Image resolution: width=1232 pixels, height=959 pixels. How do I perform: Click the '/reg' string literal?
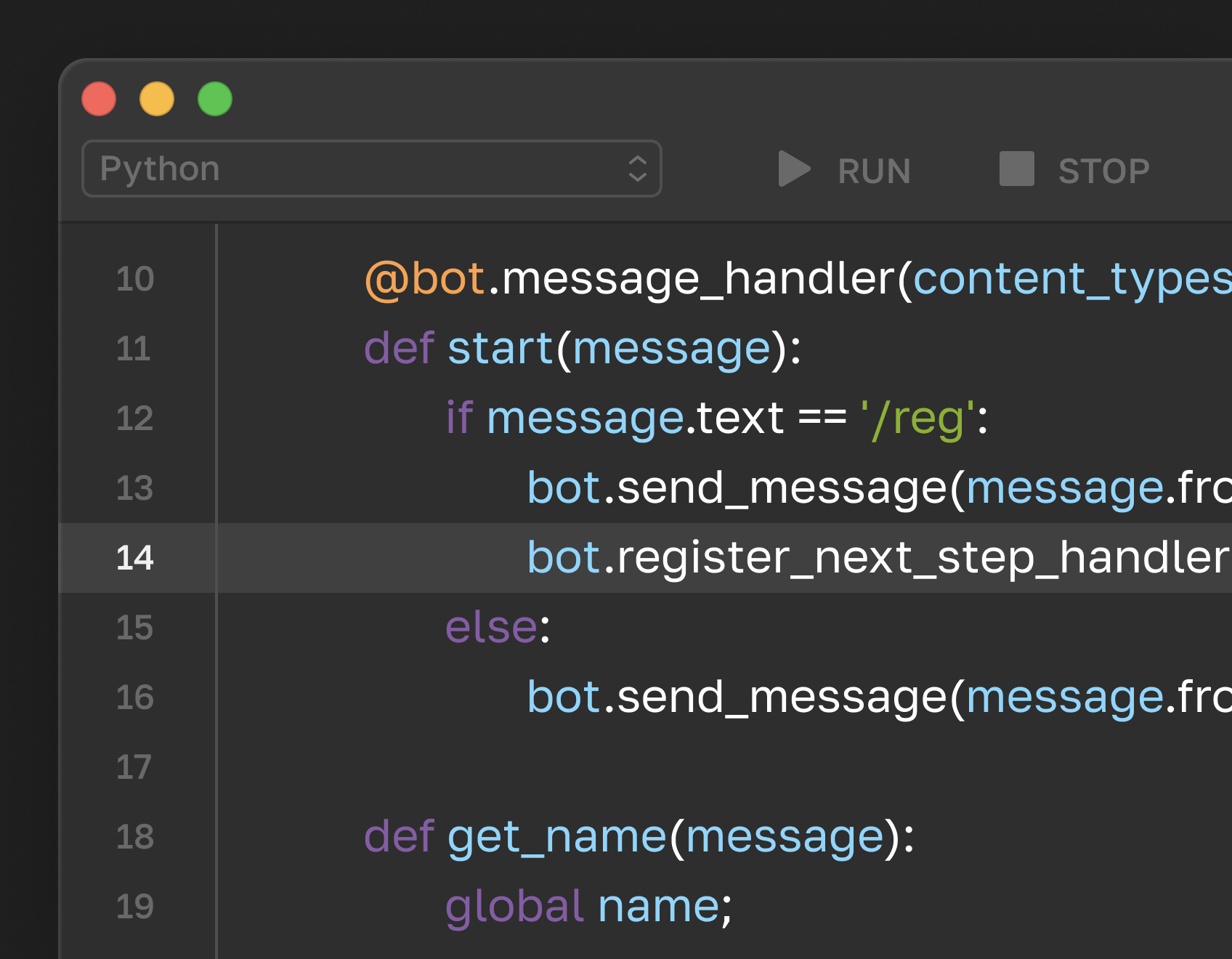coord(917,418)
